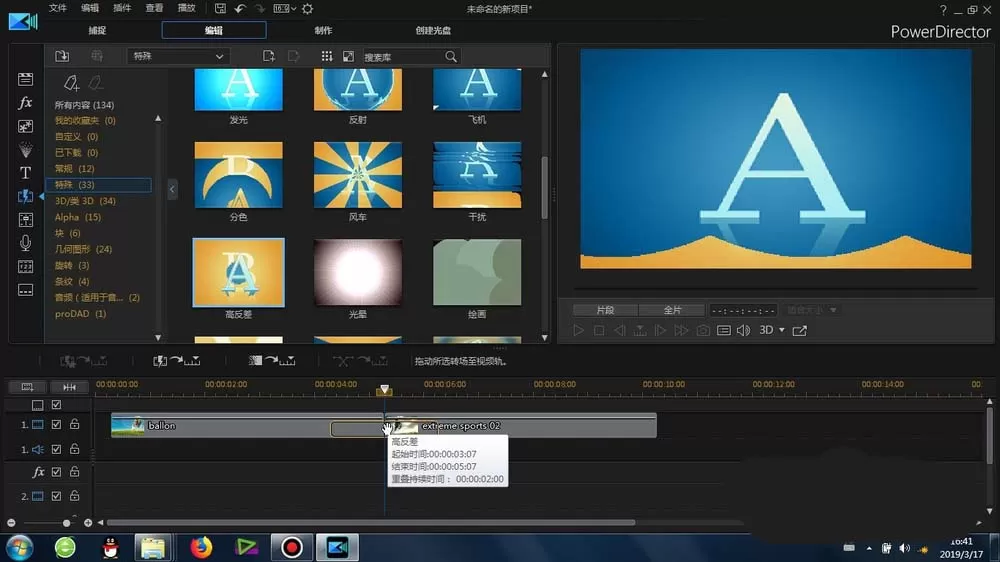Toggle audio track 1 enable checkbox

pyautogui.click(x=56, y=449)
